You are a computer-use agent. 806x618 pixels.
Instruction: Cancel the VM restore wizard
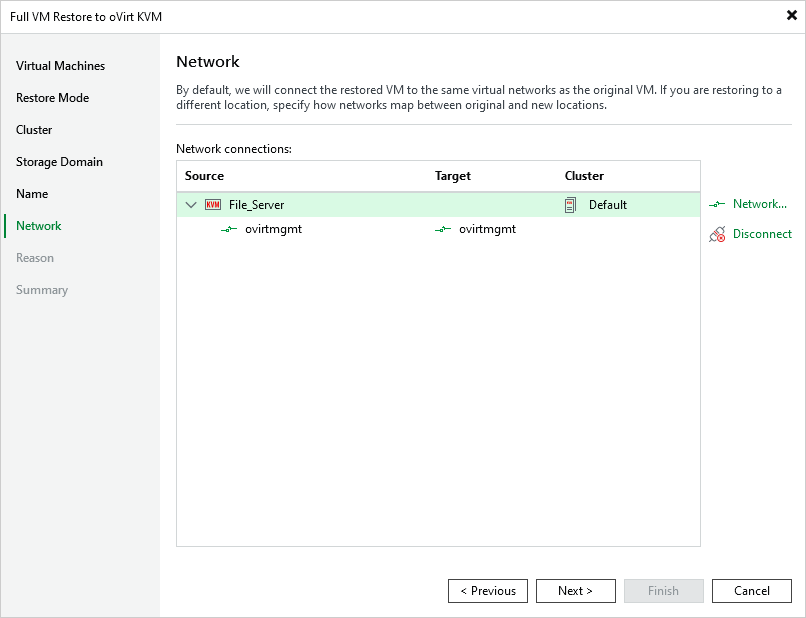[x=751, y=590]
